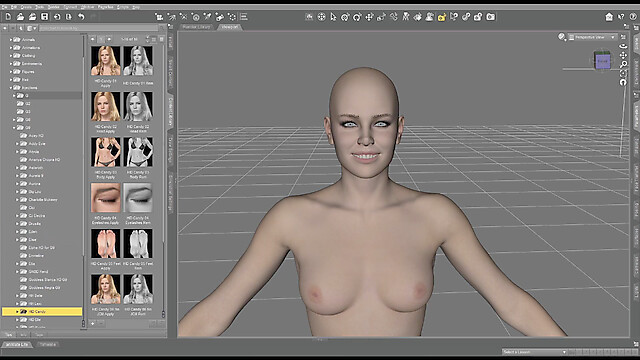
Task: Click the New Scene file icon
Action: click(x=8, y=17)
